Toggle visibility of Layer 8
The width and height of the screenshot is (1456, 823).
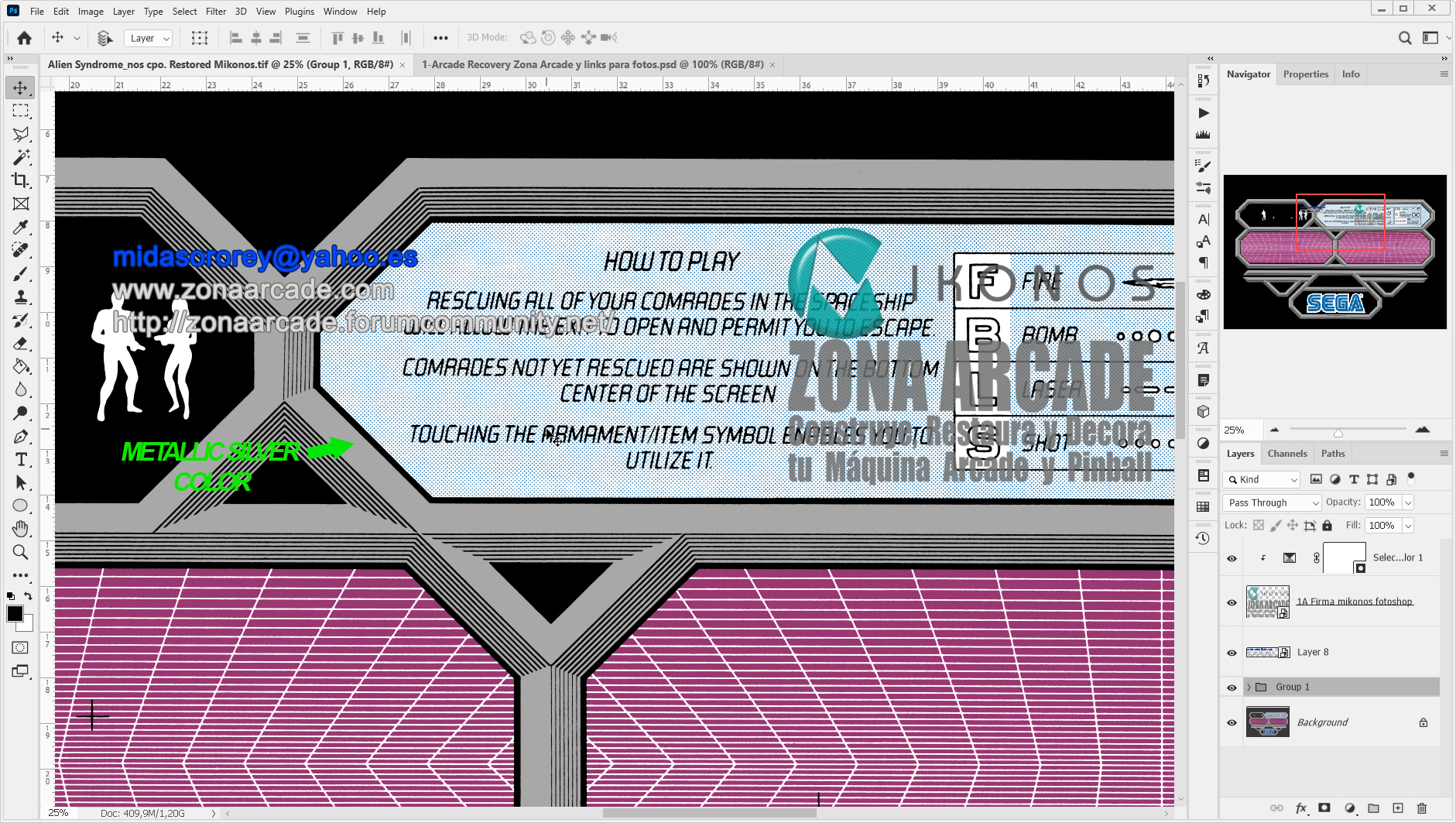[1232, 652]
